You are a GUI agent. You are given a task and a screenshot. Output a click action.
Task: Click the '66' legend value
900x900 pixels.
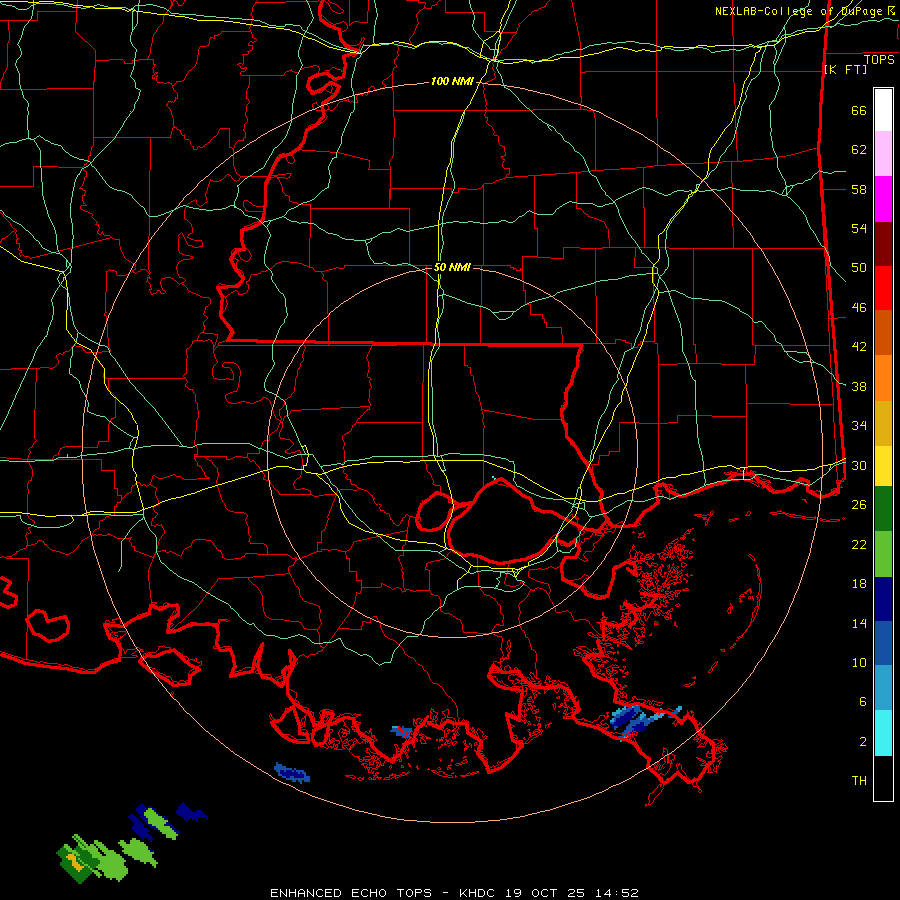(859, 111)
